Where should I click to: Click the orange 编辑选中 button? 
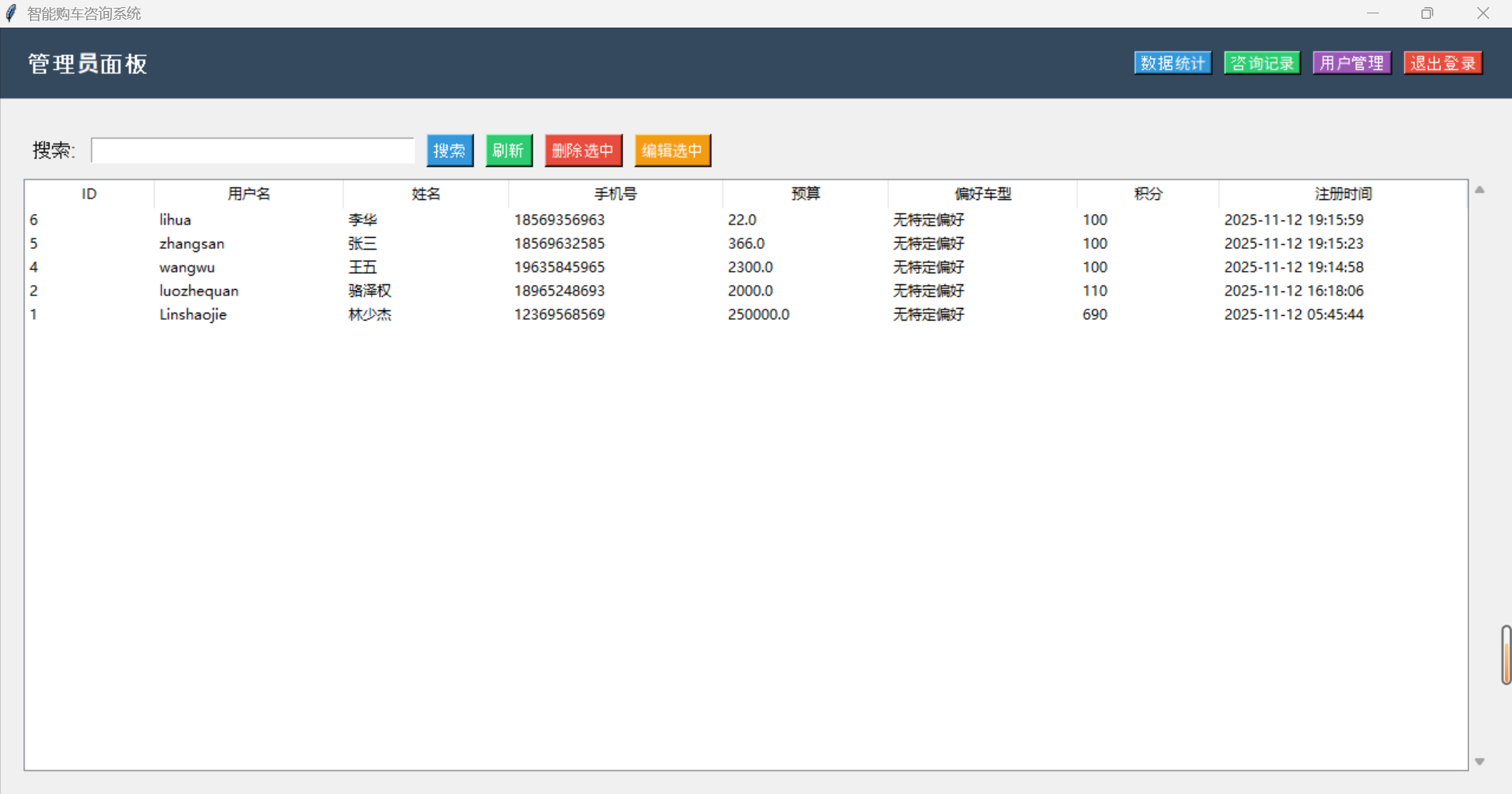pyautogui.click(x=673, y=150)
